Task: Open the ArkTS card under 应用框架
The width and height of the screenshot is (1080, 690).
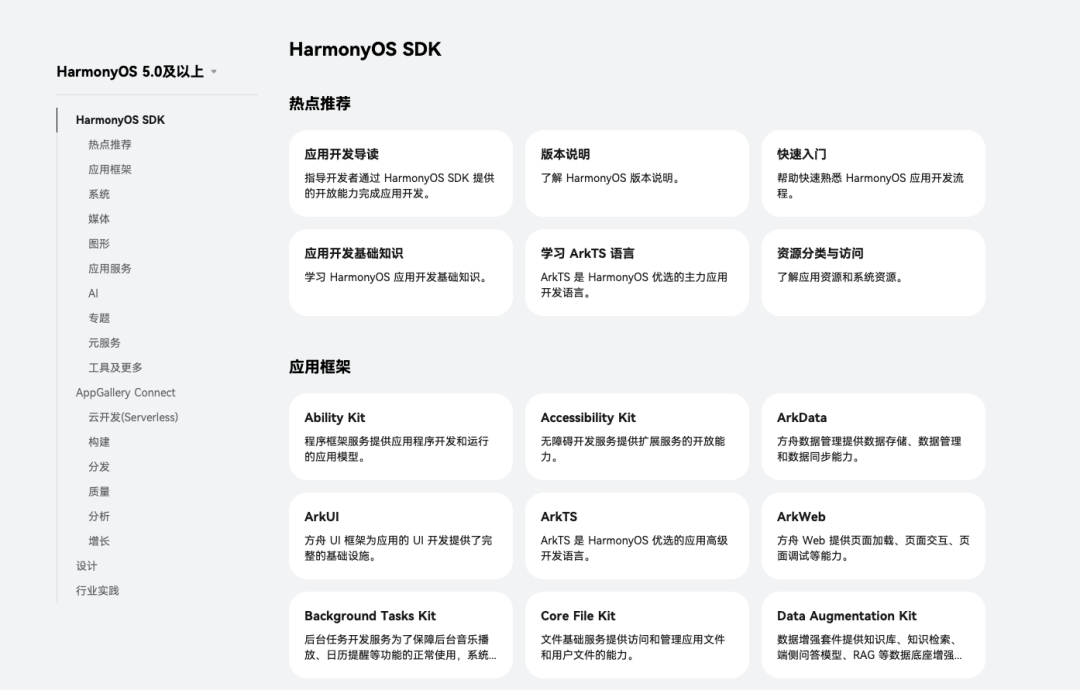Action: 637,536
